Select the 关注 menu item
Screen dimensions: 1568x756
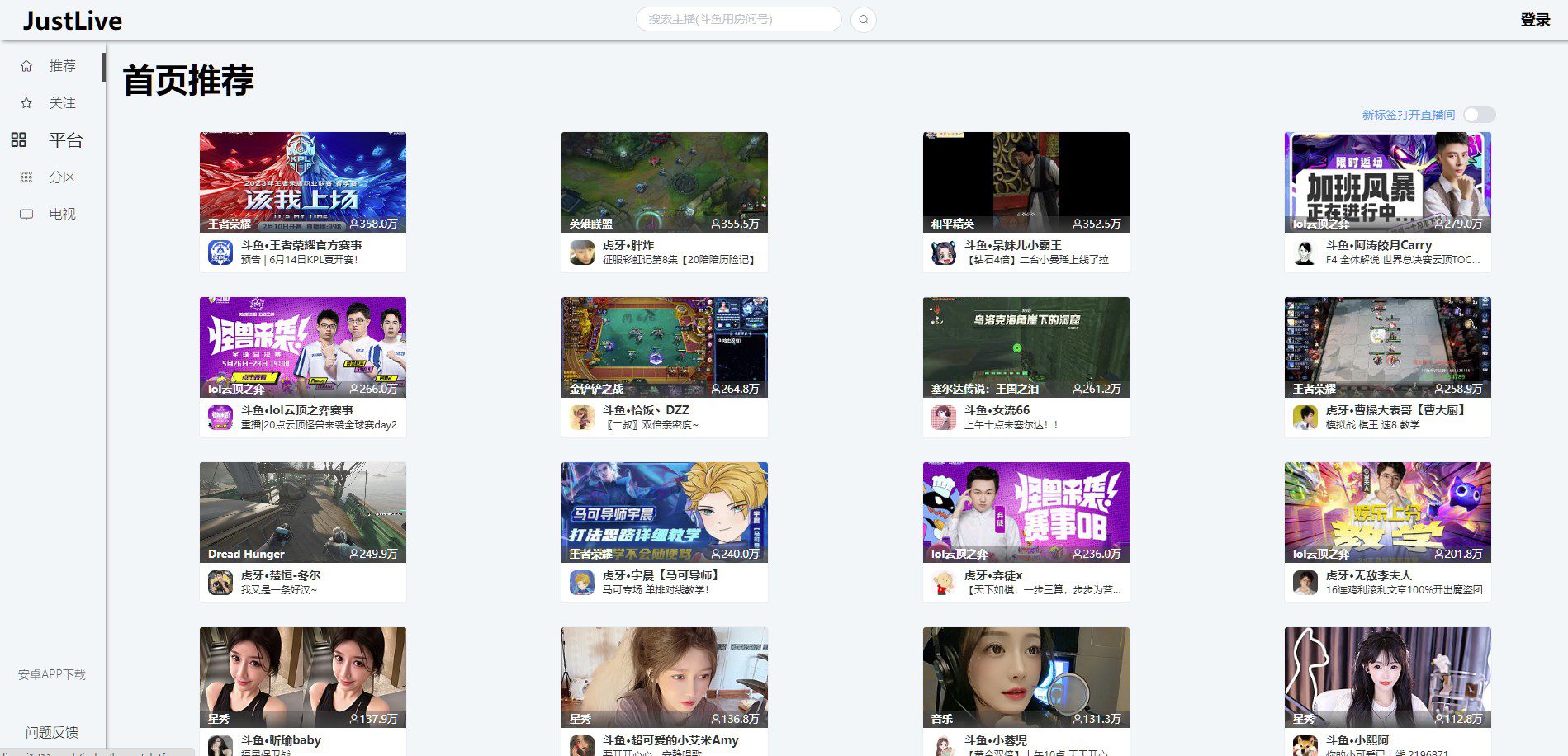pos(61,102)
